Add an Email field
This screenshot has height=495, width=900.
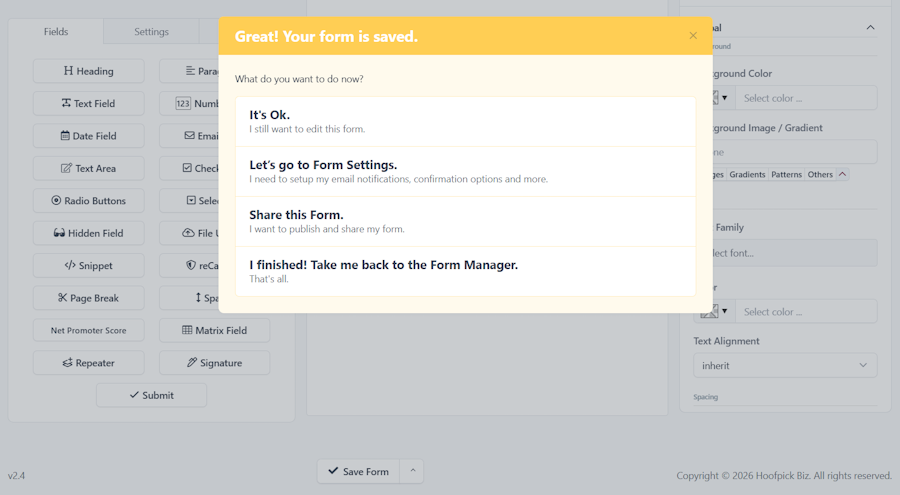coord(189,136)
